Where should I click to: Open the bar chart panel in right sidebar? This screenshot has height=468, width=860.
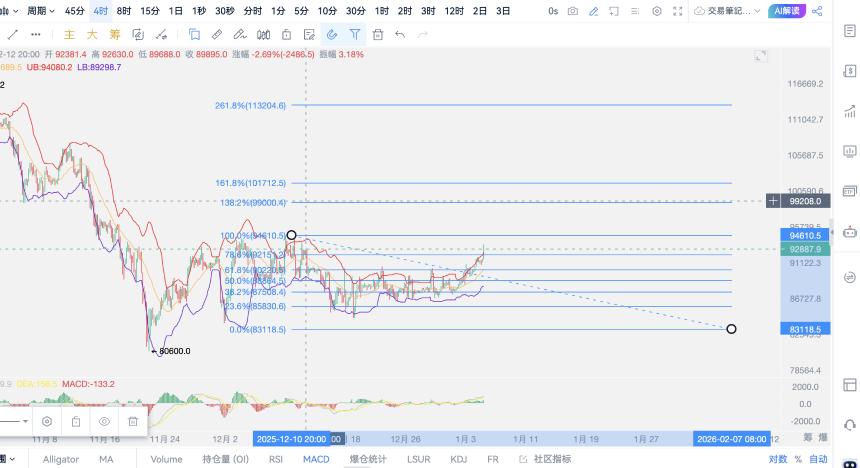pos(850,111)
